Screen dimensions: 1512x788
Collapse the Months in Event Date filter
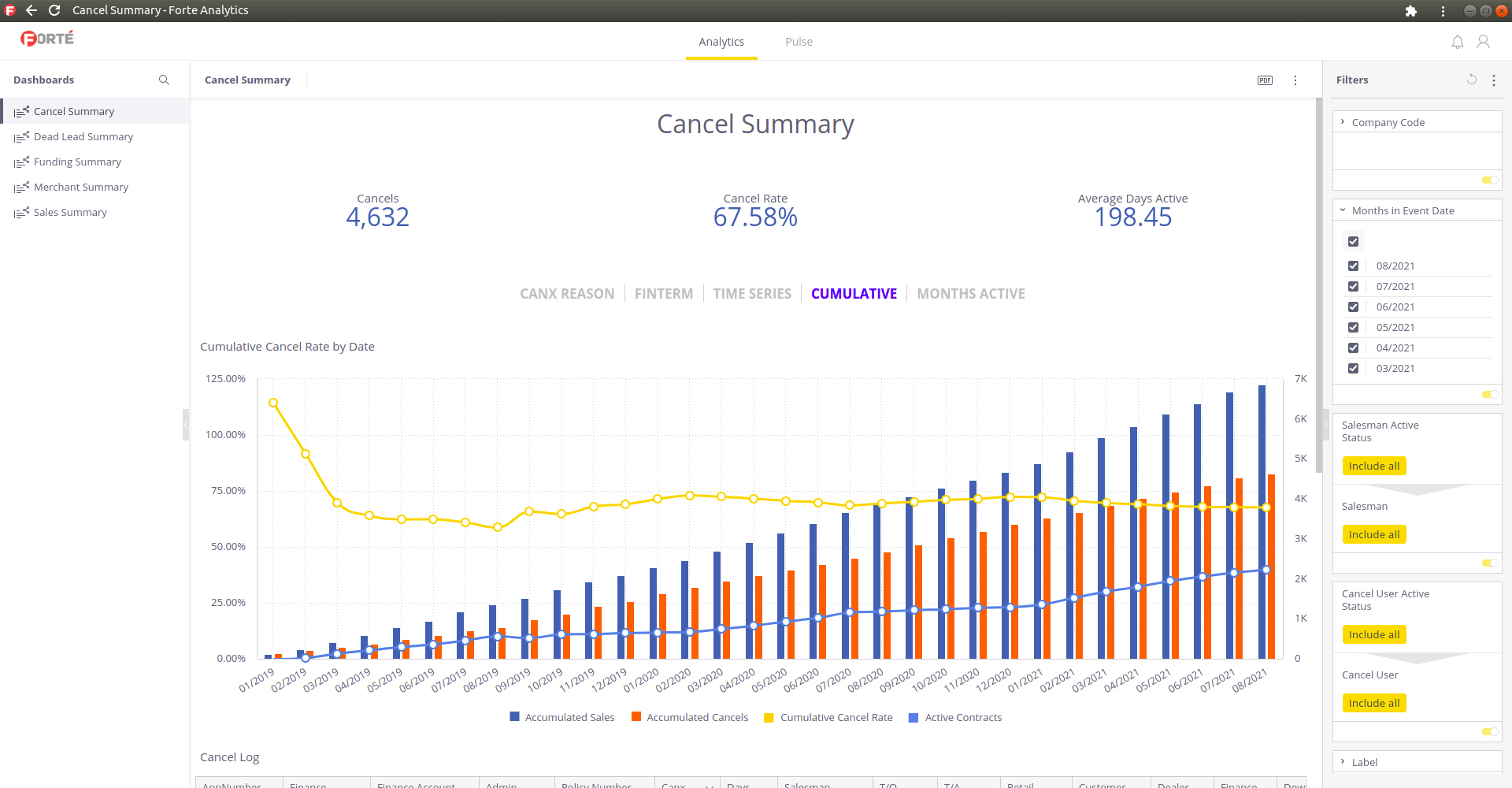(1343, 210)
